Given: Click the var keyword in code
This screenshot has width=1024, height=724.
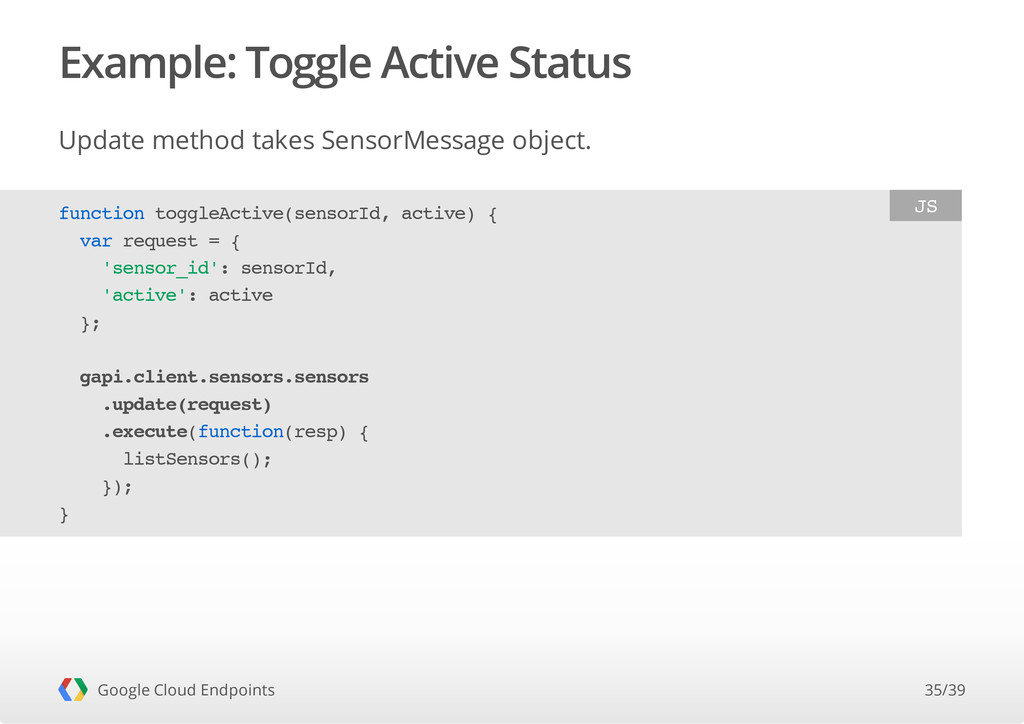Looking at the screenshot, I should point(96,242).
